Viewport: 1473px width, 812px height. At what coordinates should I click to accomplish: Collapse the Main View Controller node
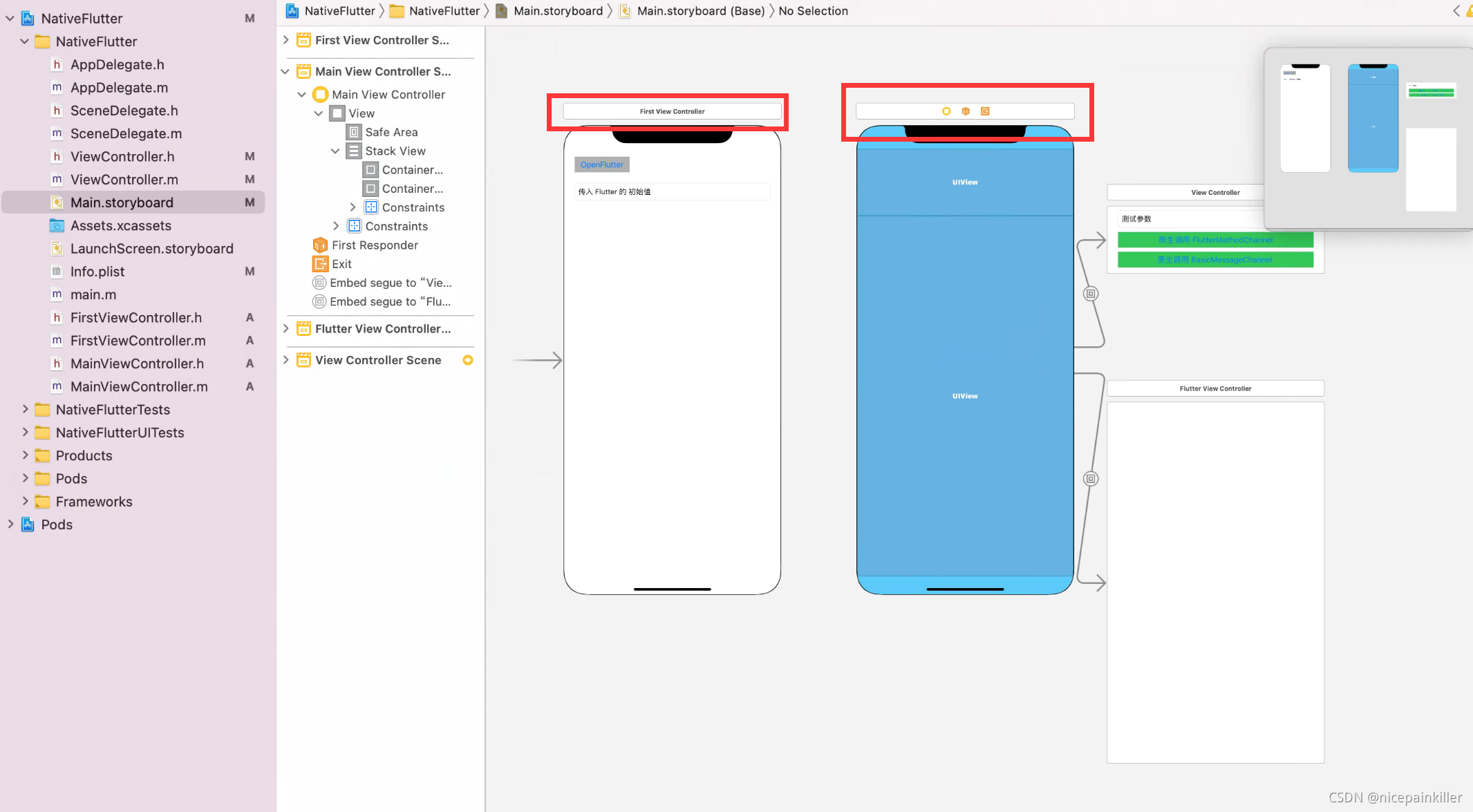pyautogui.click(x=302, y=94)
